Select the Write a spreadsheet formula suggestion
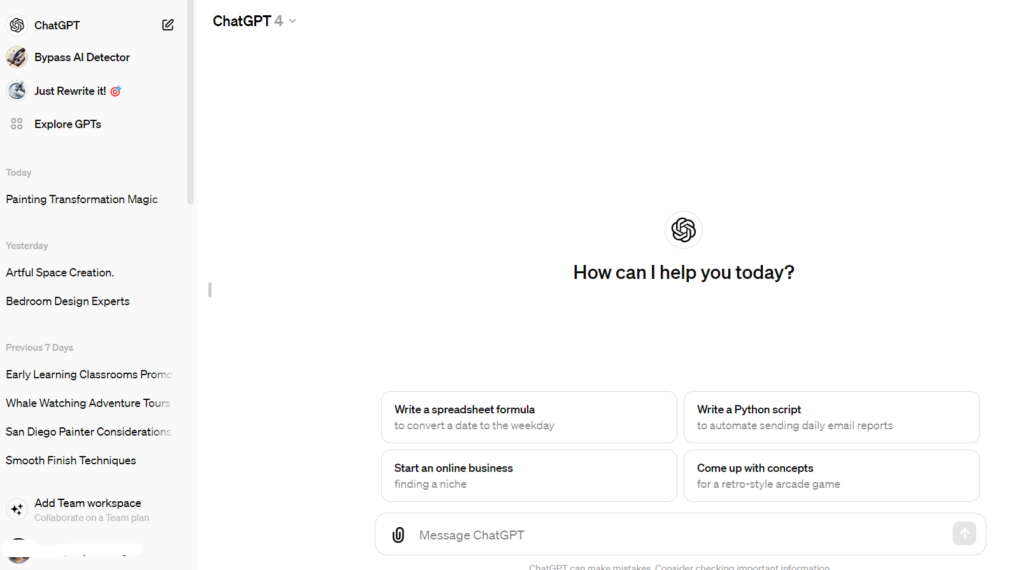This screenshot has height=570, width=1024. coord(529,417)
